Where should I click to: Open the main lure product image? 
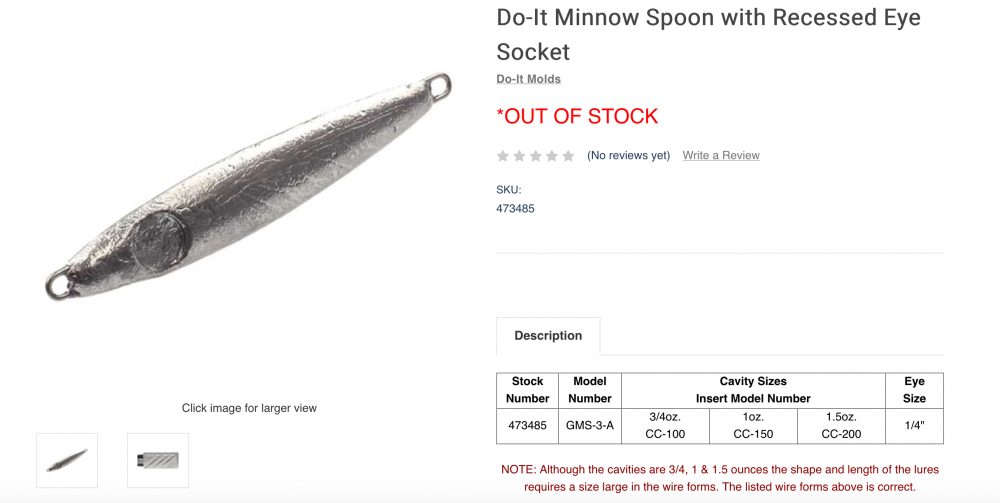[249, 186]
